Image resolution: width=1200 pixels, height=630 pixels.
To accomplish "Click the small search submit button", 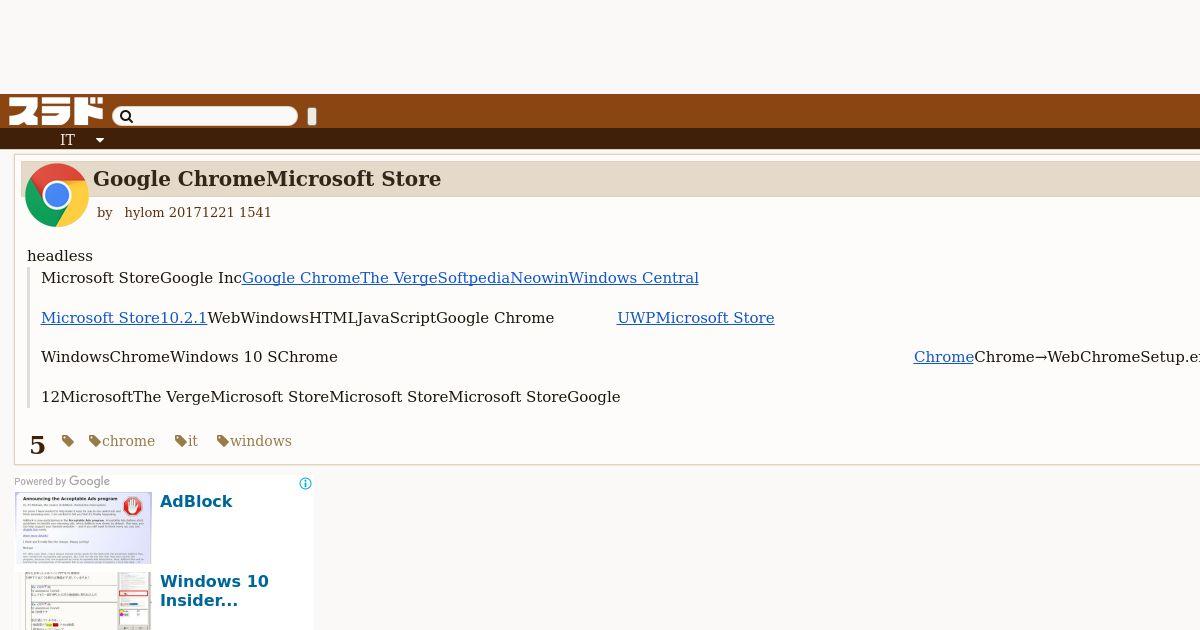I will coord(312,116).
